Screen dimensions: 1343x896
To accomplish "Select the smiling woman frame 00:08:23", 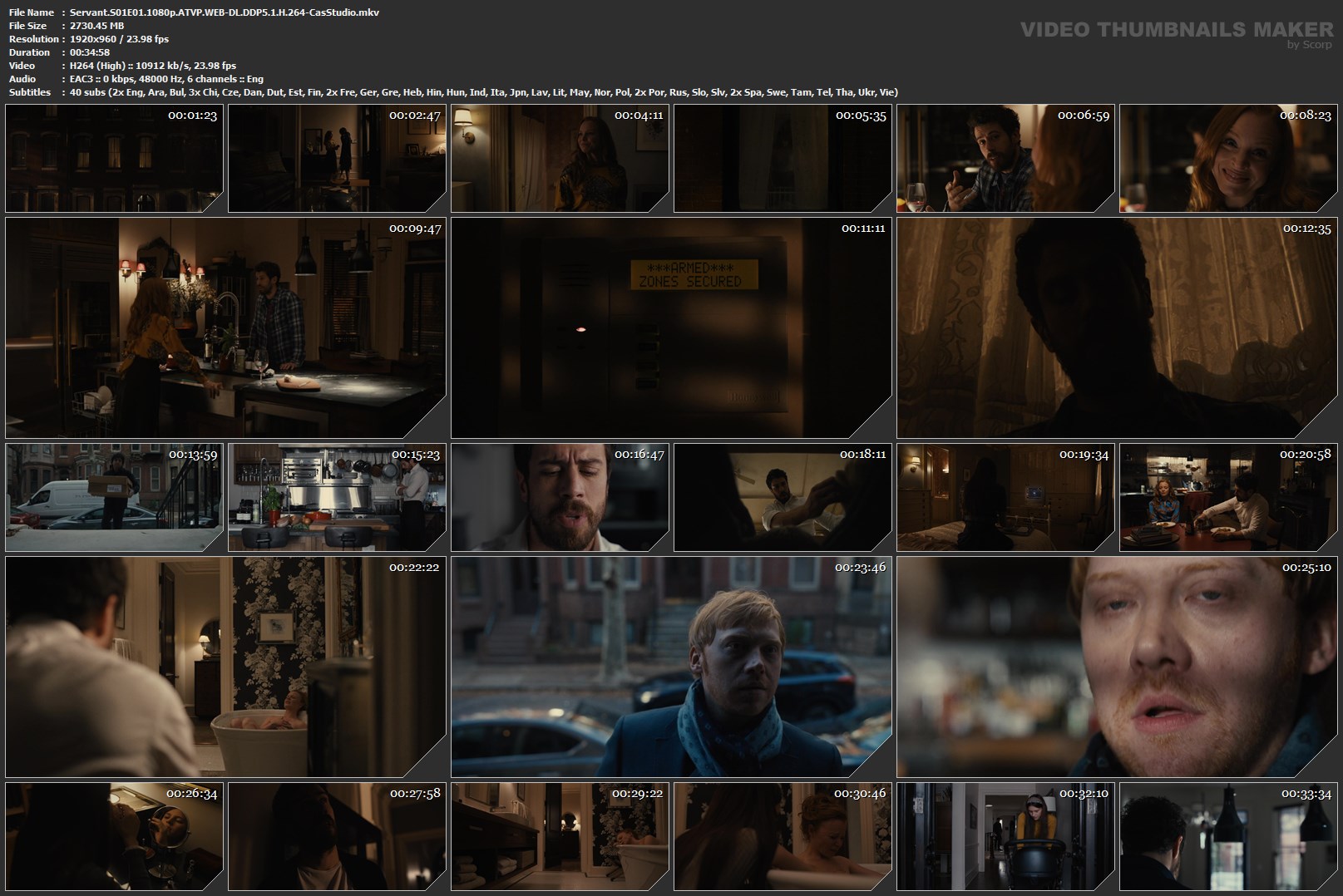I will tap(1228, 158).
